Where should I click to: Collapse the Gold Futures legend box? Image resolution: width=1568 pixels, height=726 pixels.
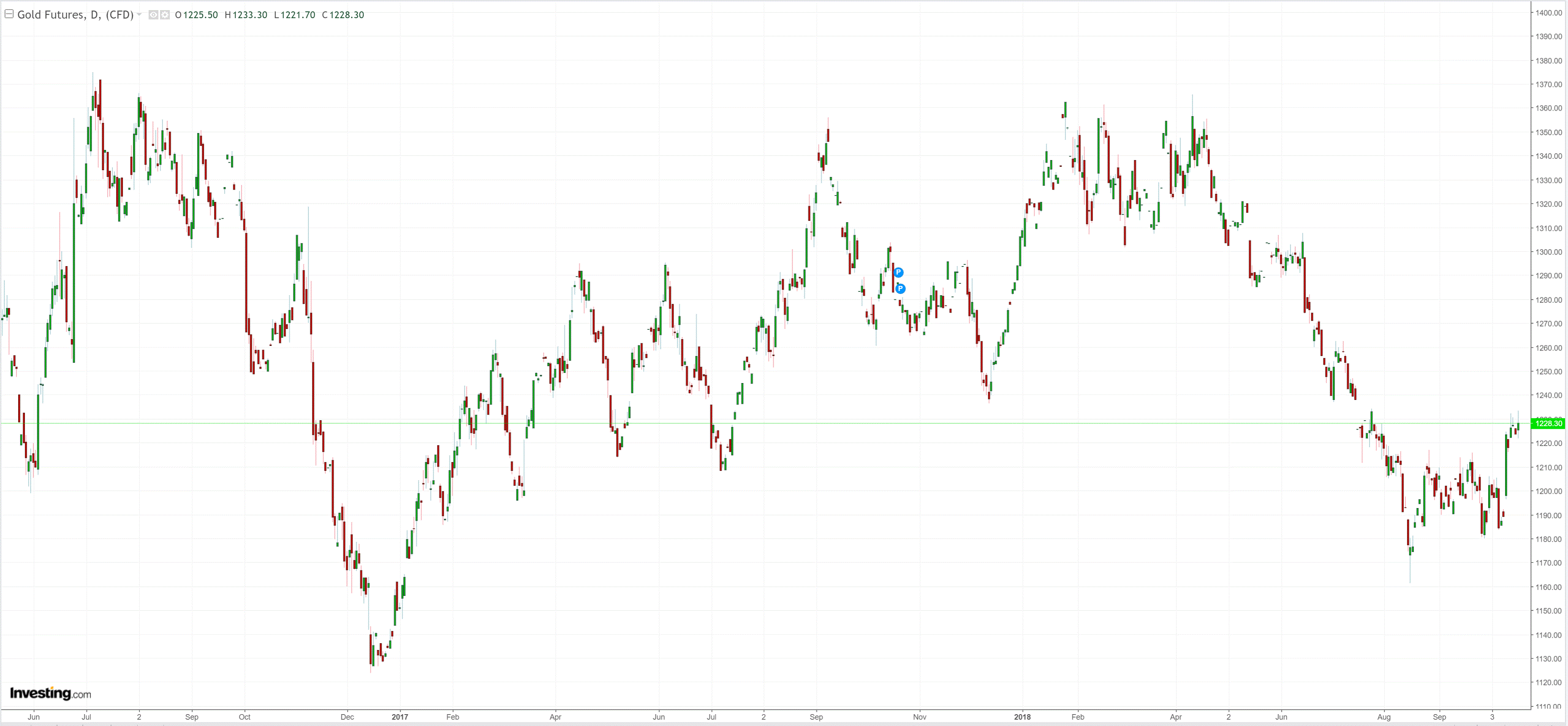point(9,14)
